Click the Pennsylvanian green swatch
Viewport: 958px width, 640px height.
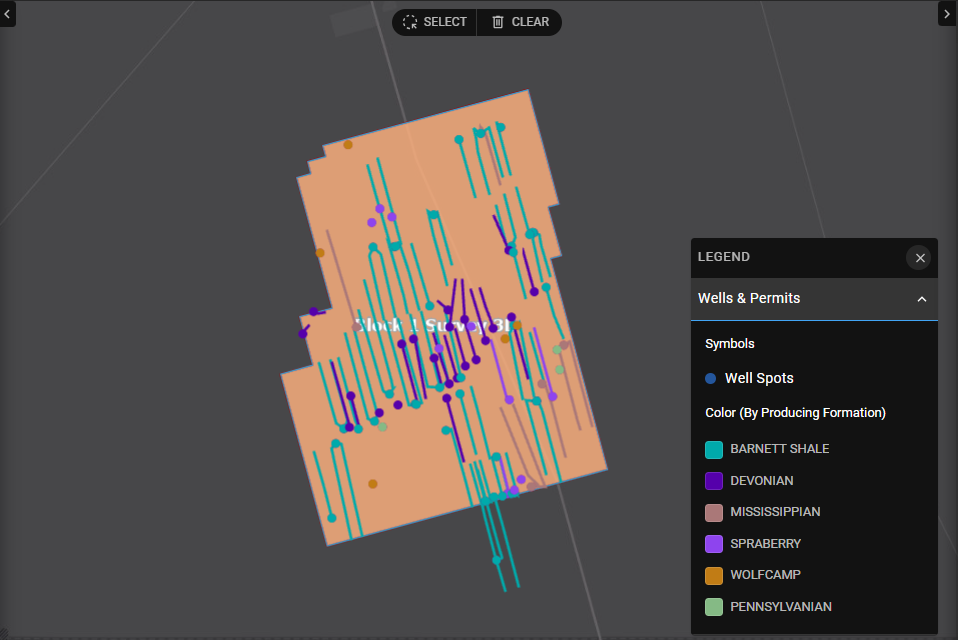(714, 607)
